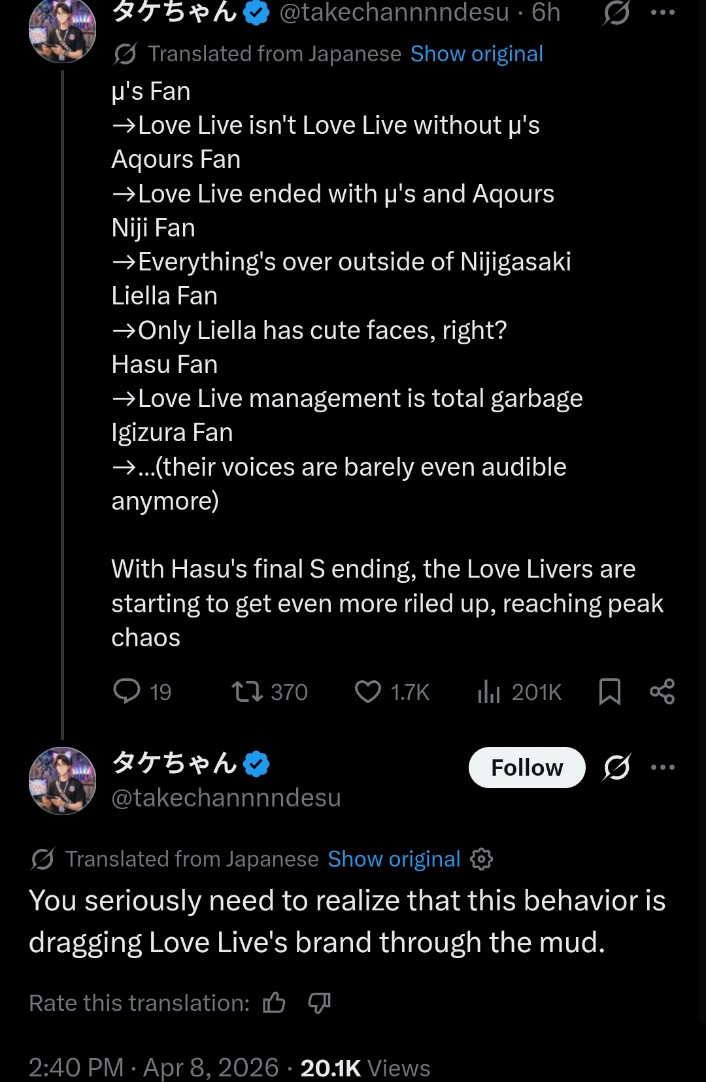Open Grok icon on top tweet
The height and width of the screenshot is (1082, 706).
617,13
